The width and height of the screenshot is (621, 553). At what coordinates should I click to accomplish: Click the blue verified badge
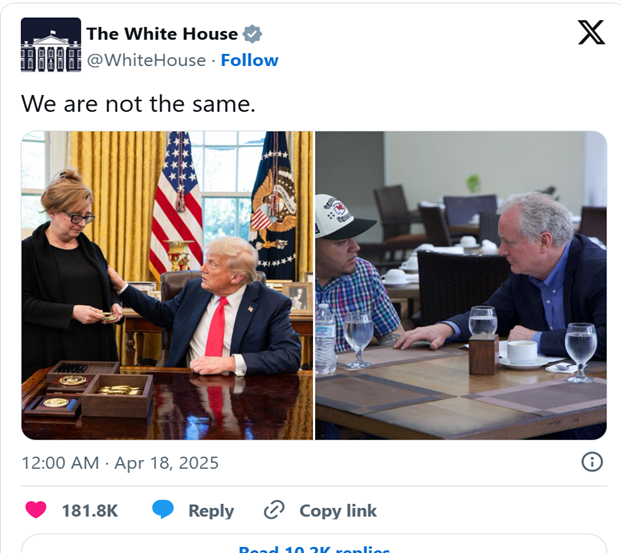coord(252,34)
